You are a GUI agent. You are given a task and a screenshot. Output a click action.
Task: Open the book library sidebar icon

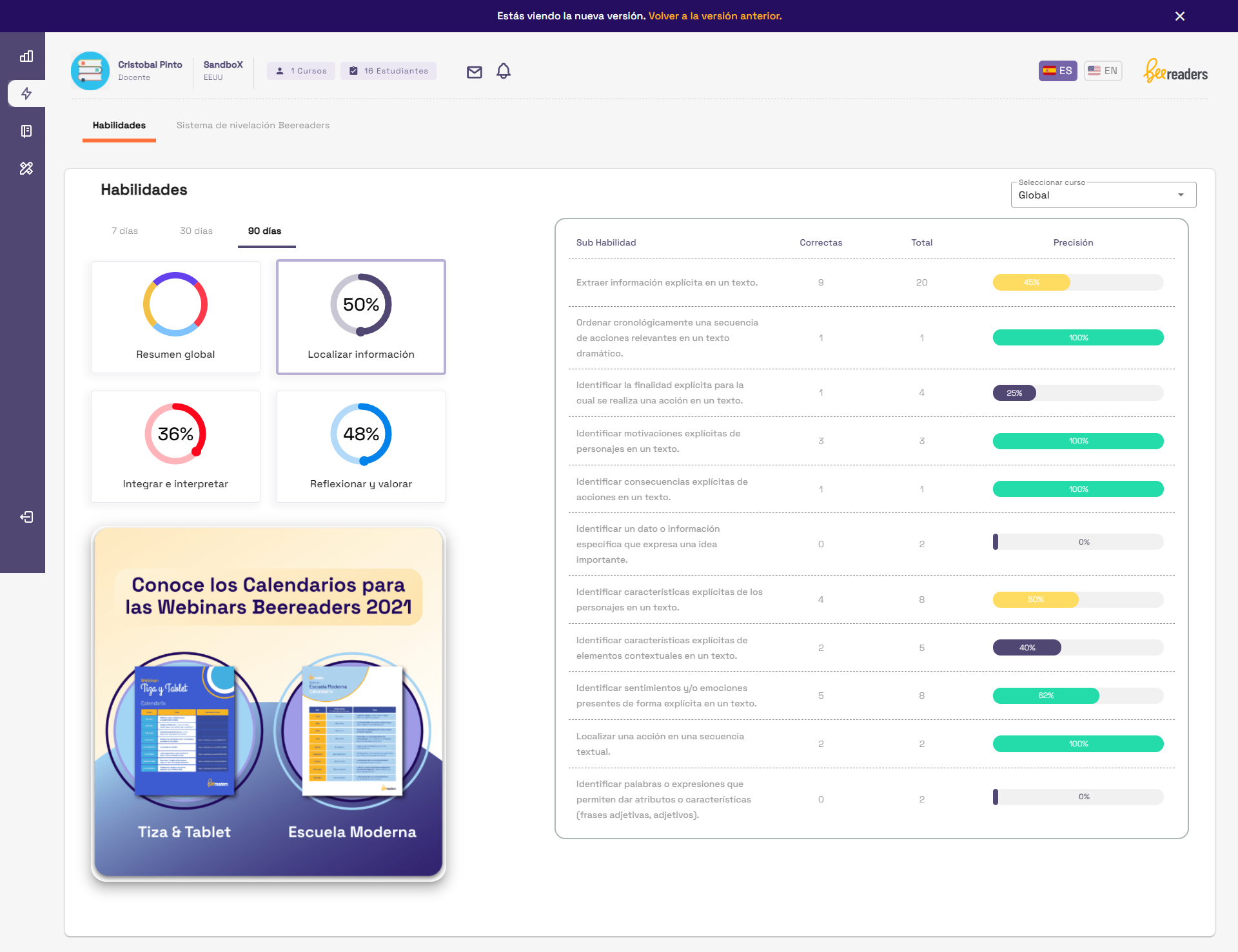pyautogui.click(x=26, y=131)
